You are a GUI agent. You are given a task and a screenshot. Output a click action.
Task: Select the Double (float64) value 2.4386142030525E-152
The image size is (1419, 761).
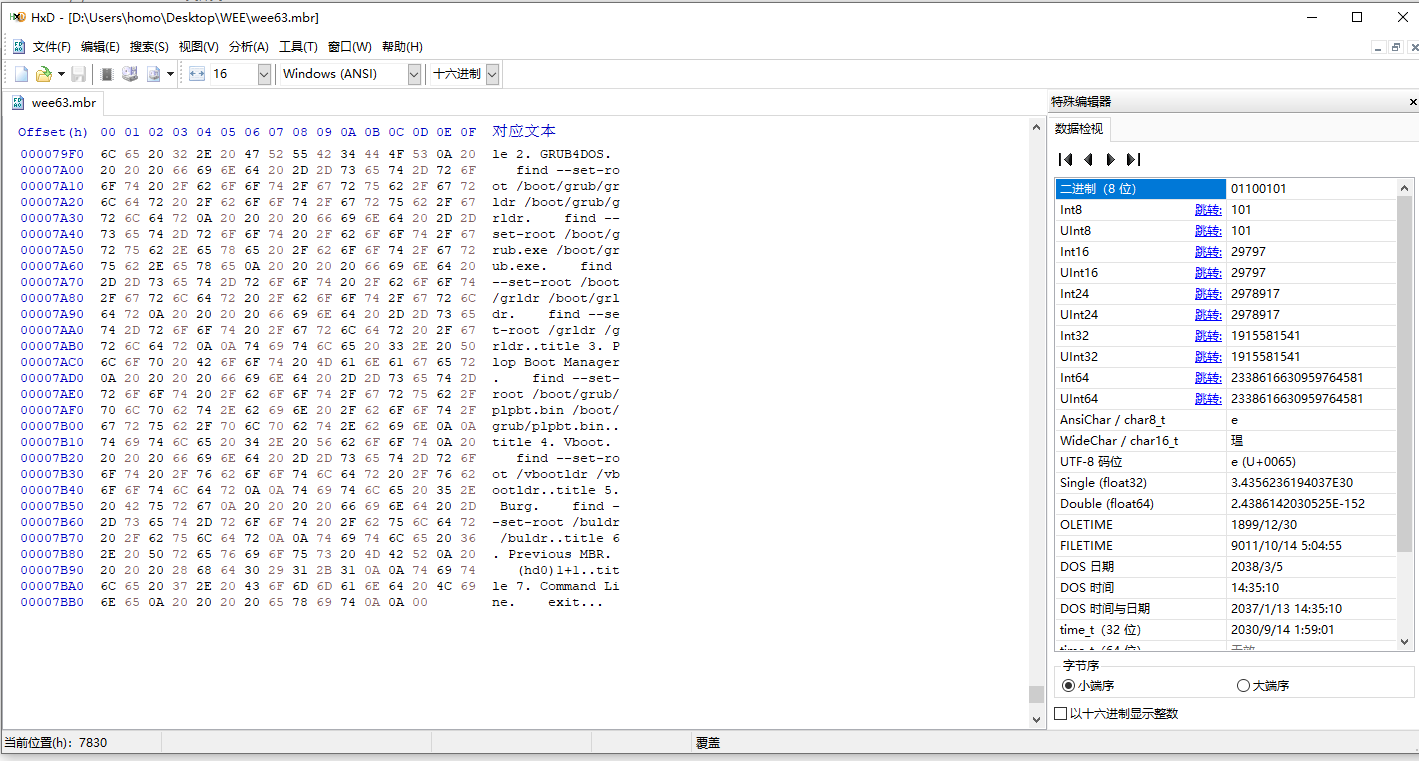point(1298,504)
